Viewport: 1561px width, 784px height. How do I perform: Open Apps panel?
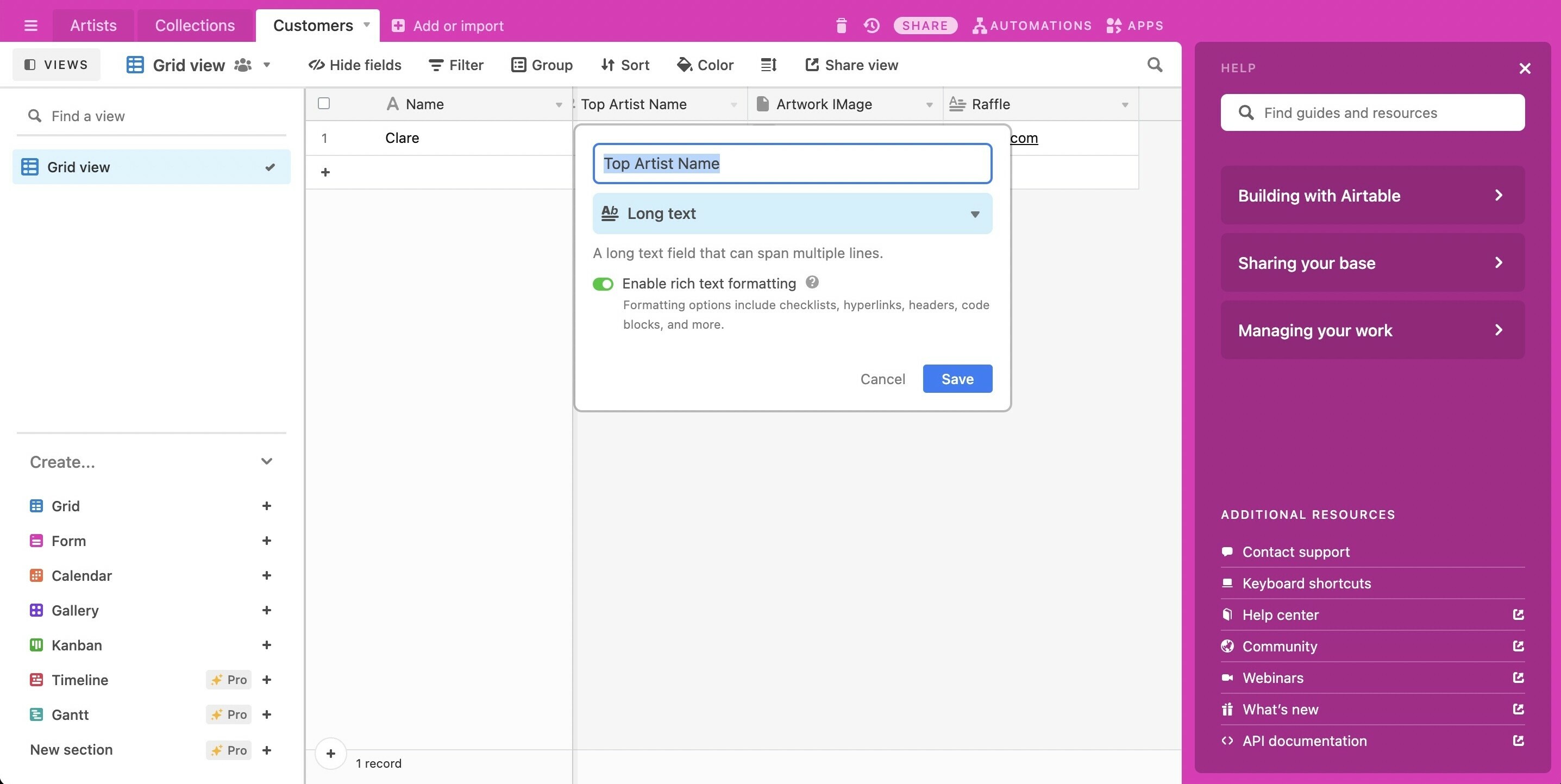1134,26
